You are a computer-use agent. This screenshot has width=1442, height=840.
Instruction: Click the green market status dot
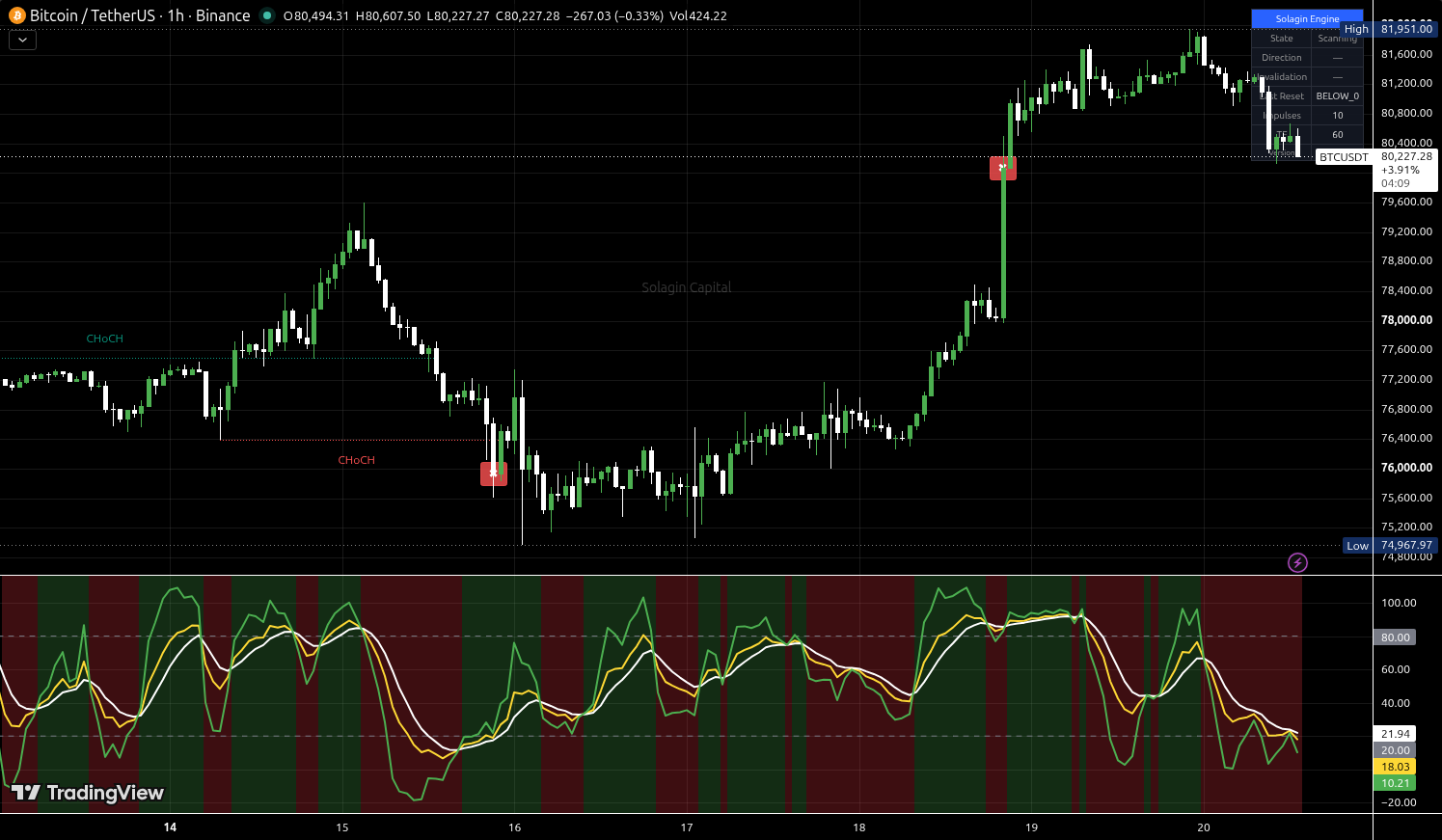(267, 15)
